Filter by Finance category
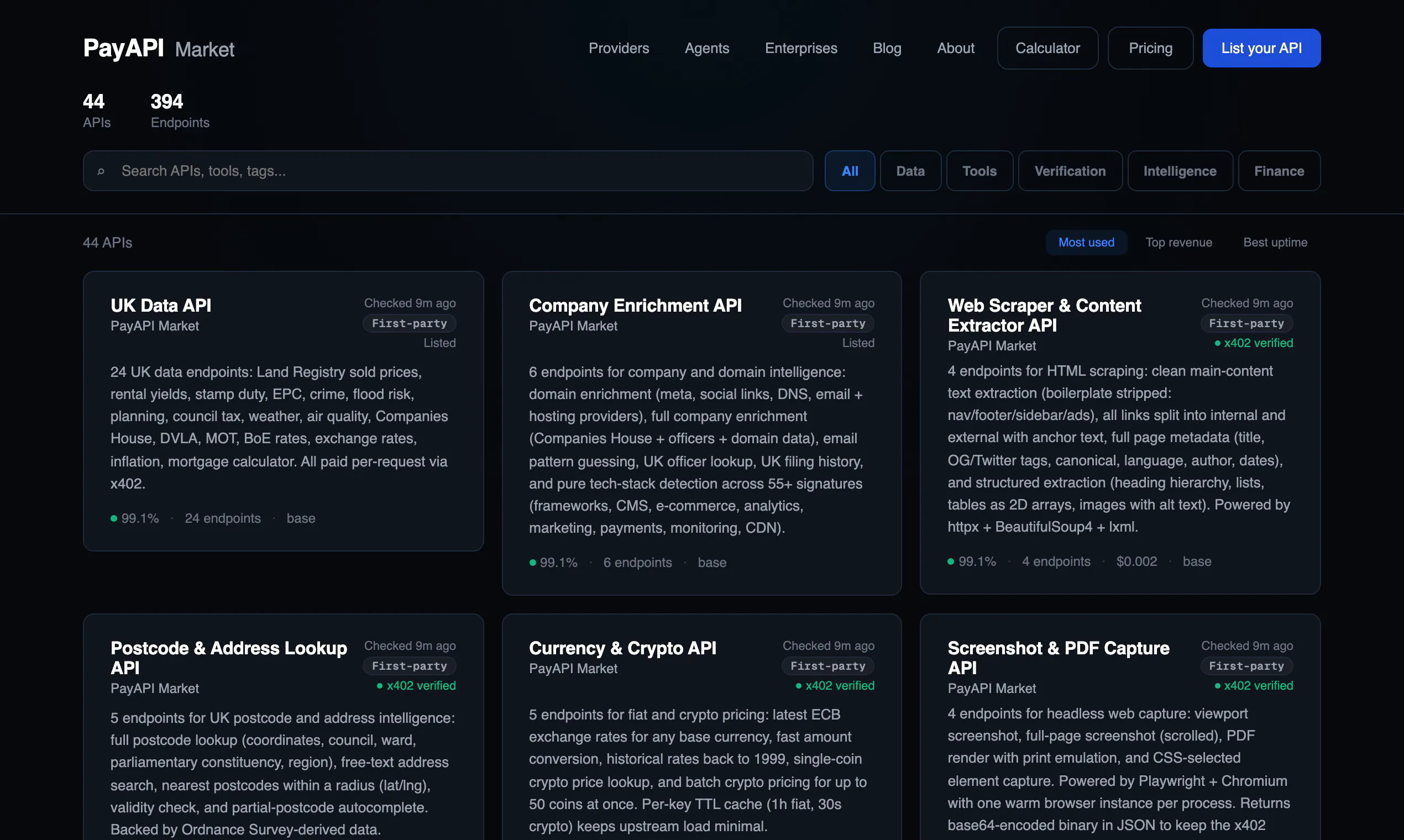The image size is (1404, 840). pos(1279,171)
